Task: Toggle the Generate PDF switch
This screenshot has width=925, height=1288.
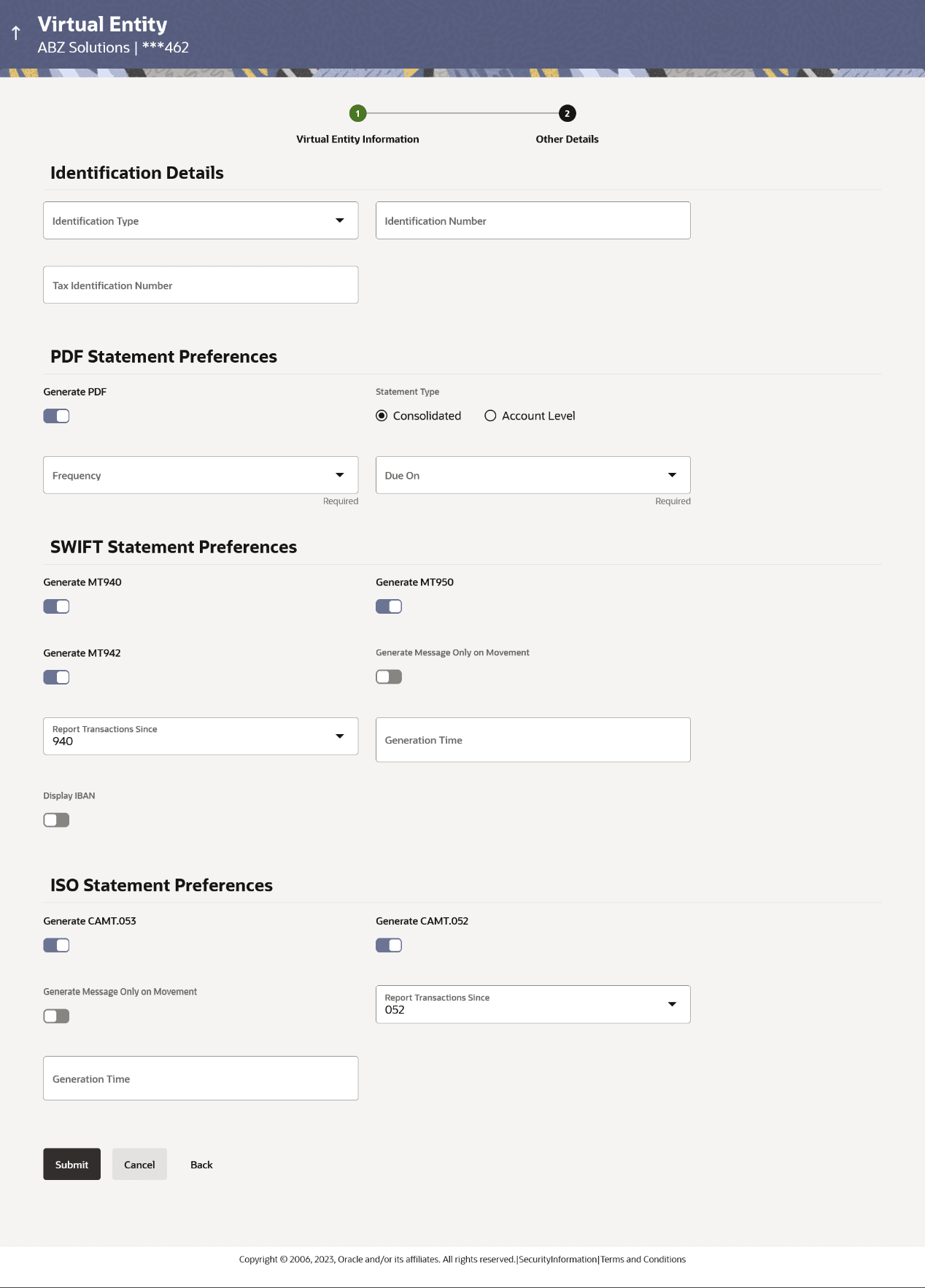Action: (x=56, y=416)
